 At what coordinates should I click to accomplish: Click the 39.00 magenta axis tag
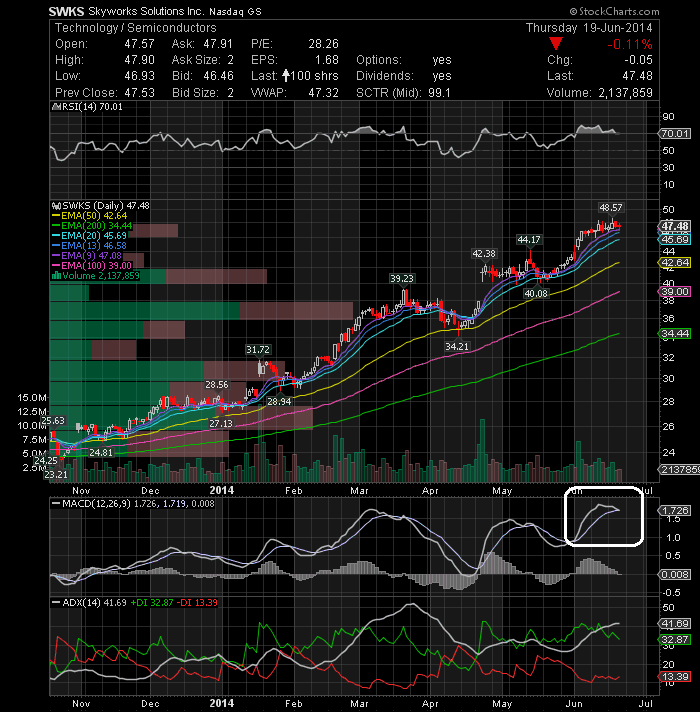click(675, 292)
